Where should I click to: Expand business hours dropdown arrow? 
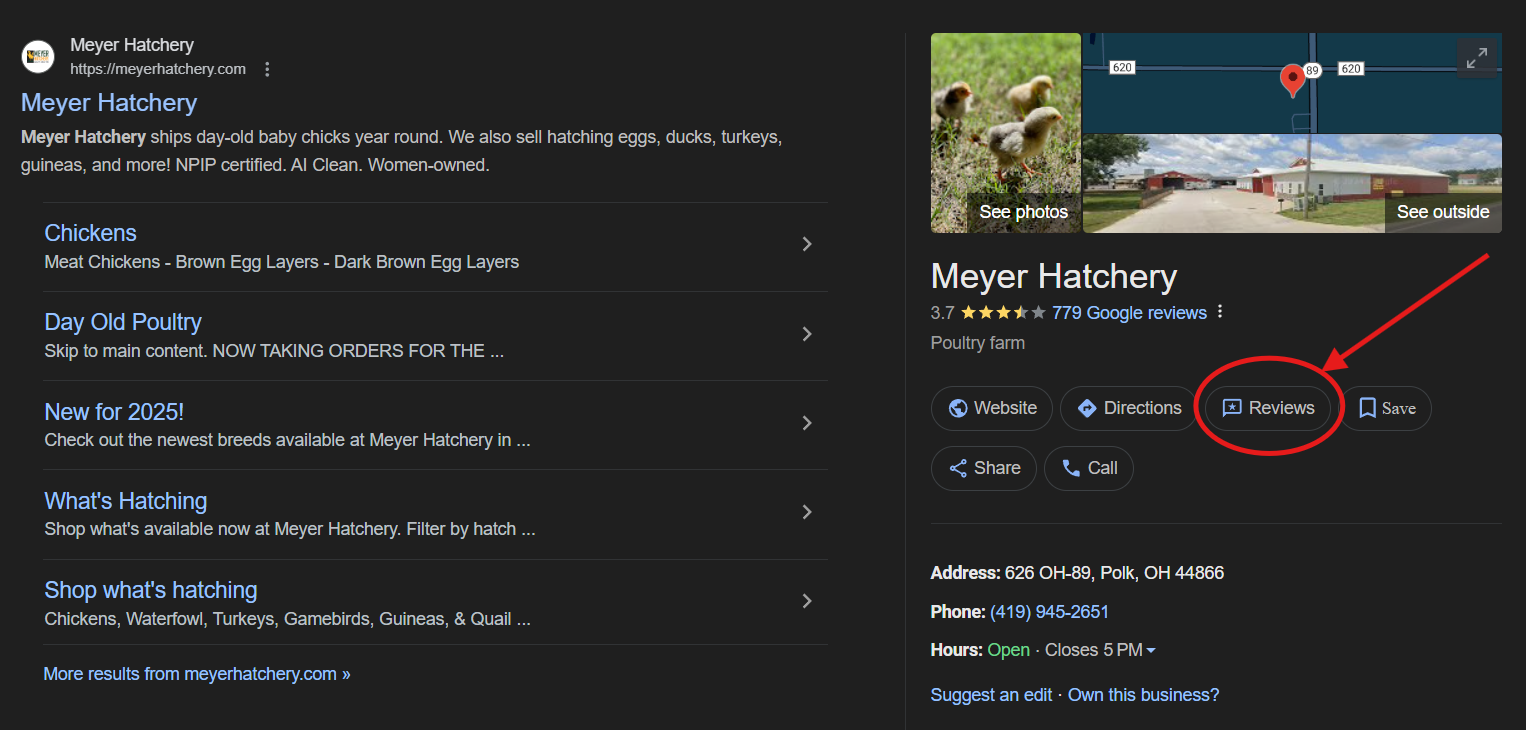pyautogui.click(x=1151, y=651)
